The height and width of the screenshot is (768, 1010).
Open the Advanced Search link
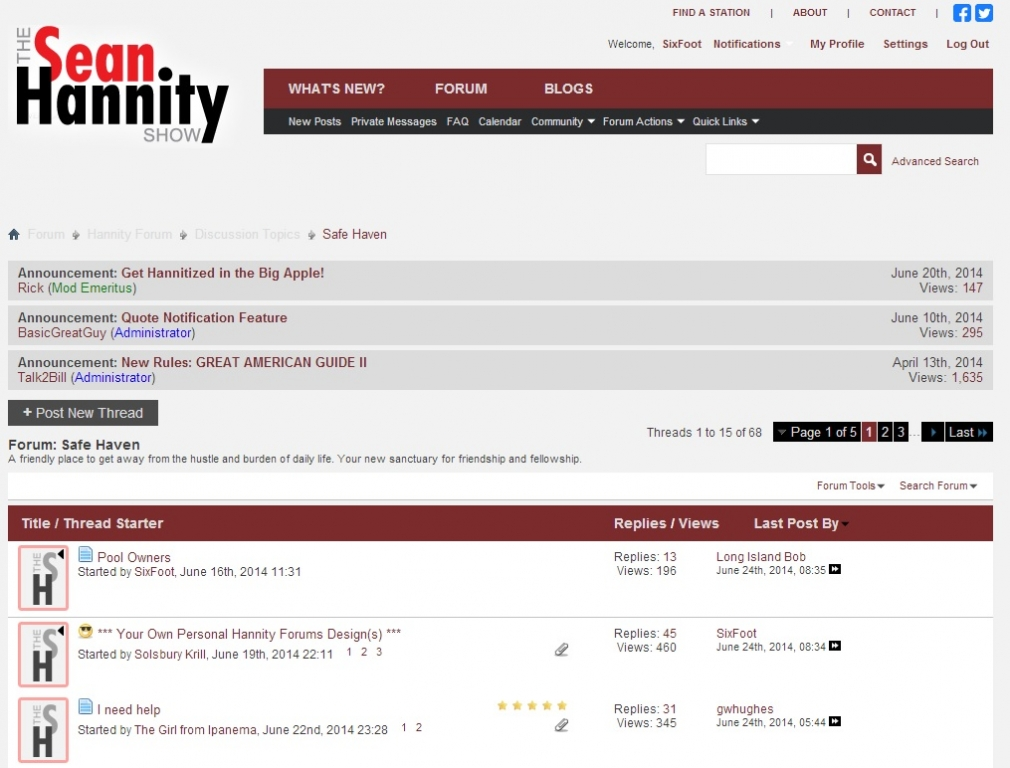pyautogui.click(x=935, y=161)
